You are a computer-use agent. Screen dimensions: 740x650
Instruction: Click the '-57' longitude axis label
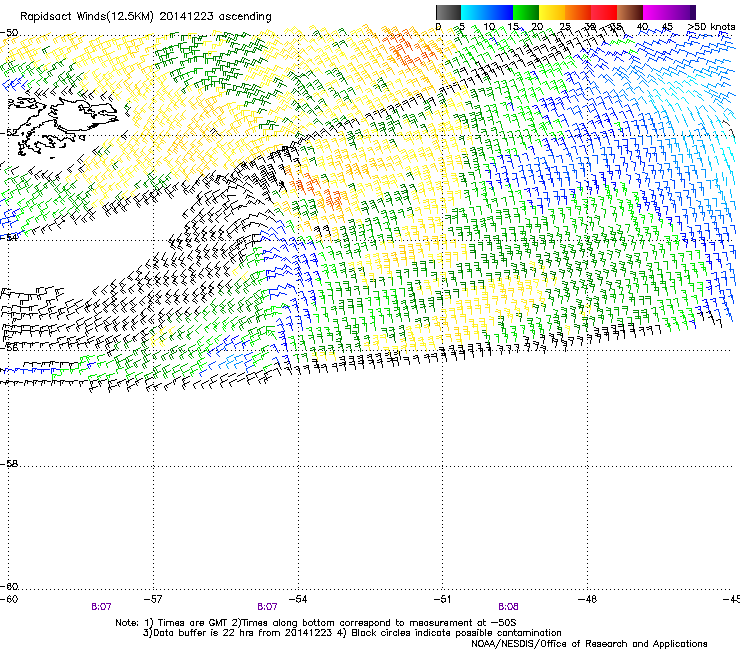[x=153, y=599]
